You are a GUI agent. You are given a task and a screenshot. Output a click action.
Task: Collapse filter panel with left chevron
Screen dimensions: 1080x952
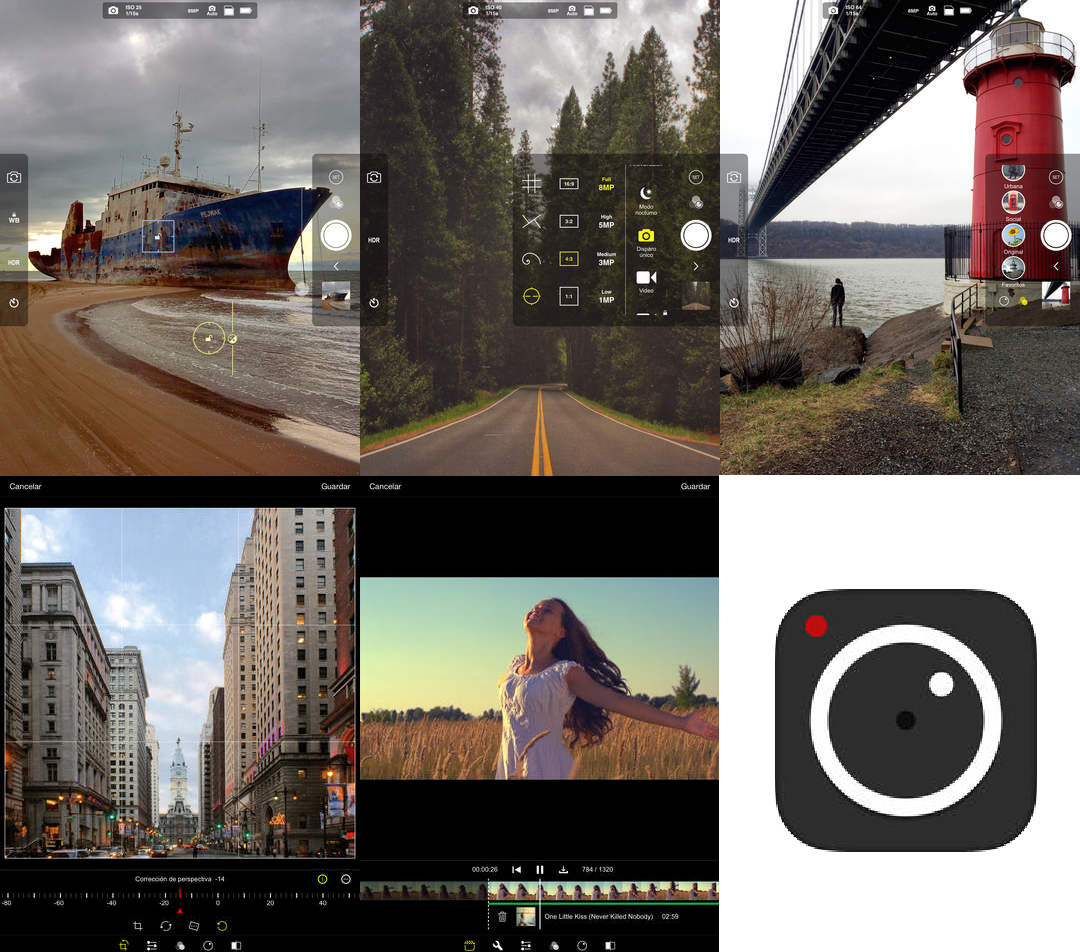pyautogui.click(x=1056, y=266)
